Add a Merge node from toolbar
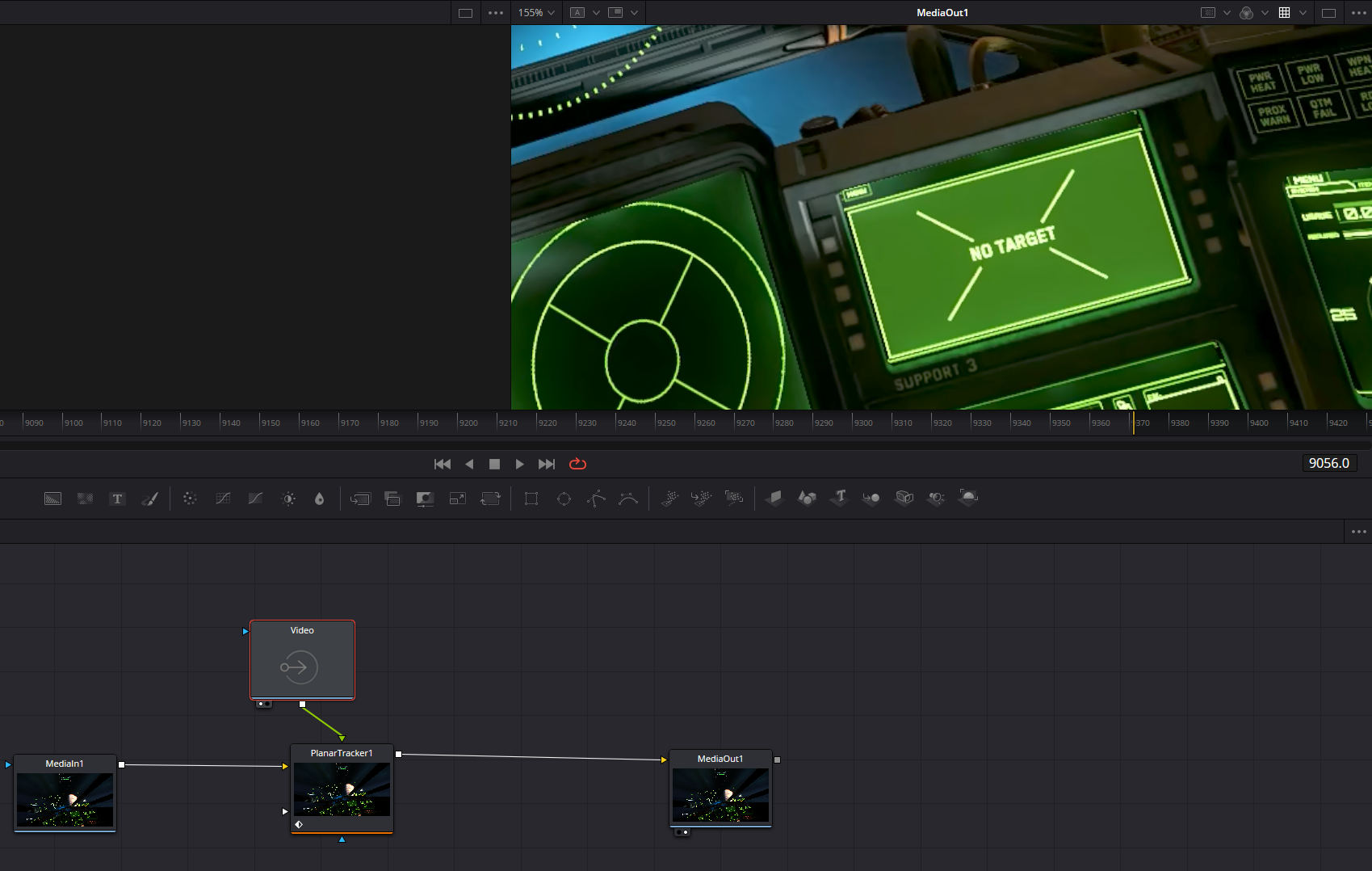Viewport: 1372px width, 871px height. click(x=360, y=499)
